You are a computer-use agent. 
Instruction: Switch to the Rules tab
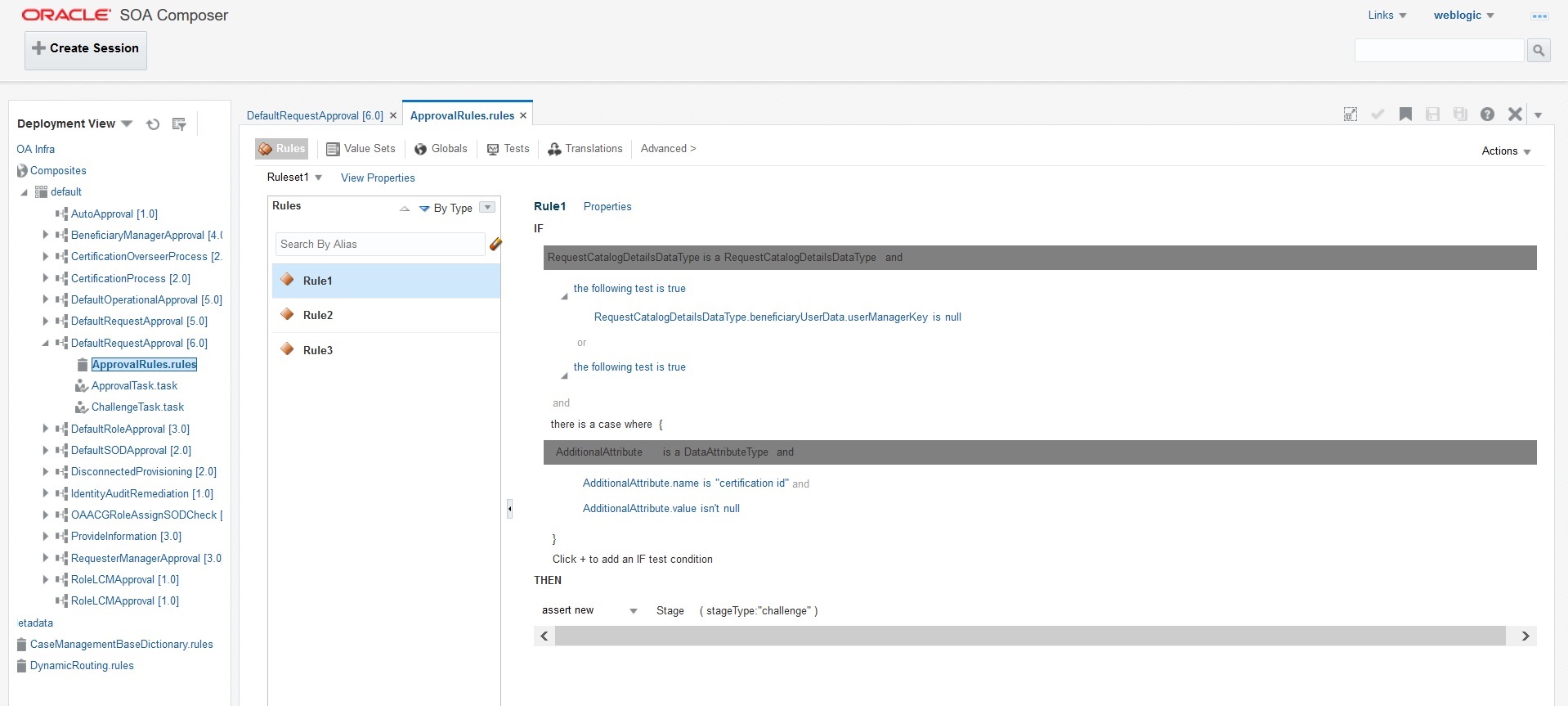[x=282, y=149]
